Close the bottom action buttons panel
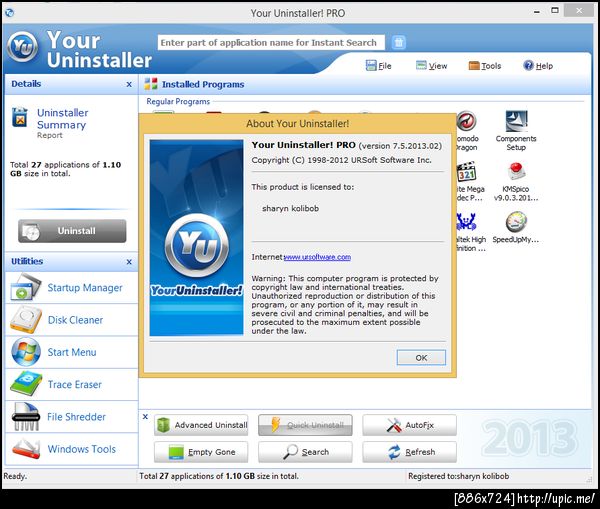The height and width of the screenshot is (509, 600). (145, 417)
